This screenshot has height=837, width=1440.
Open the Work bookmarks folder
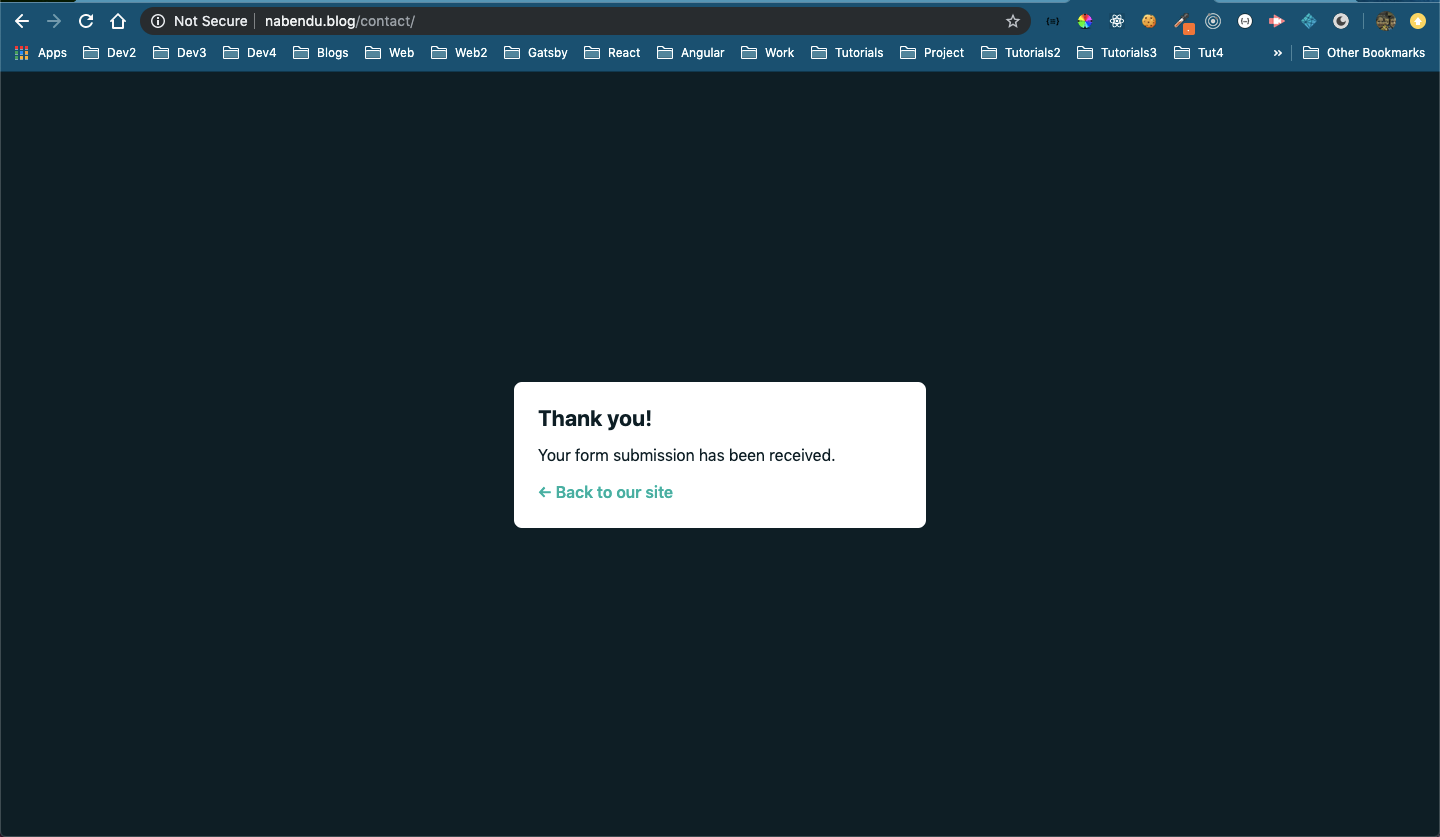[768, 53]
